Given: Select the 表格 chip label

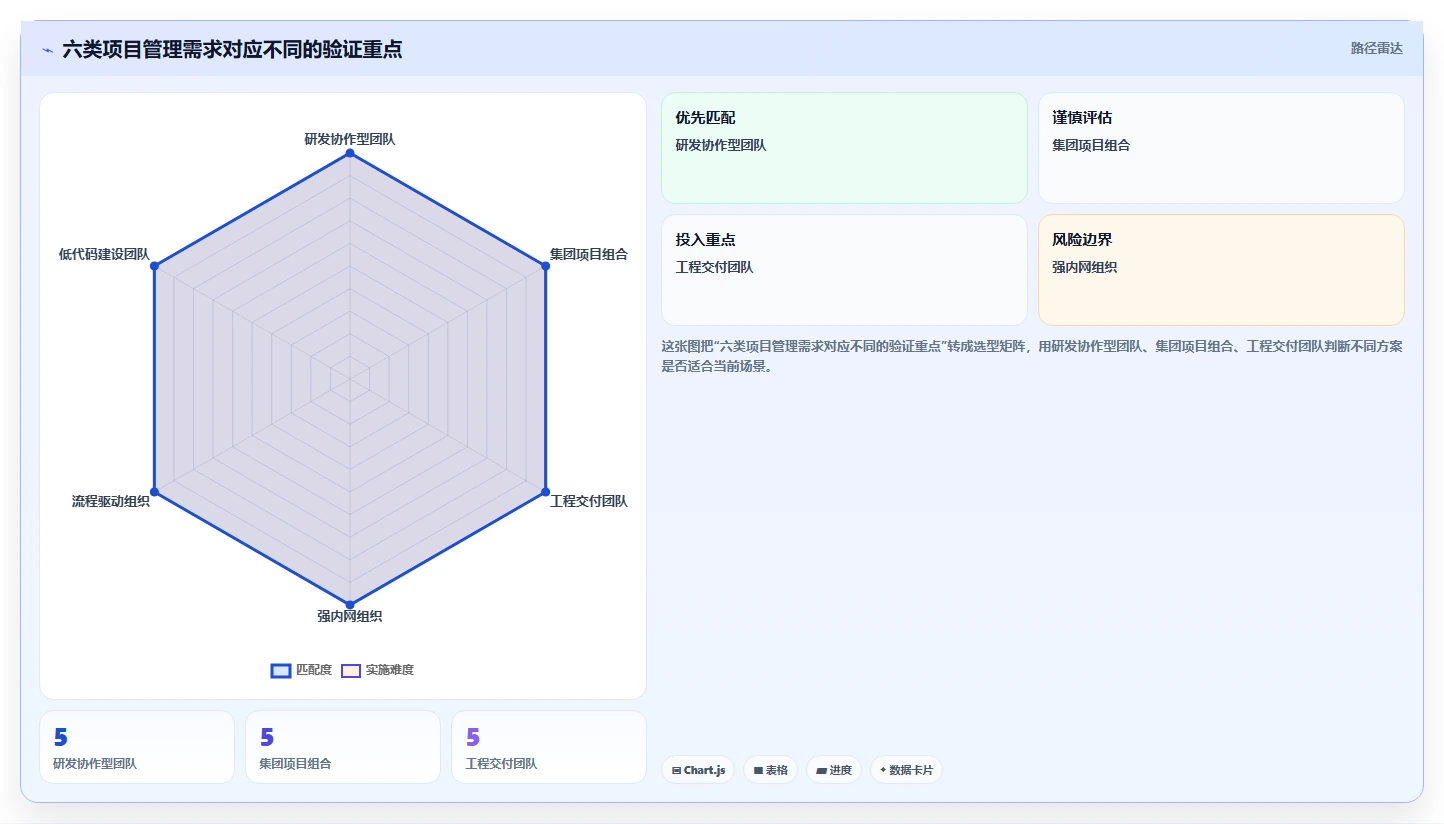Looking at the screenshot, I should pyautogui.click(x=777, y=770).
